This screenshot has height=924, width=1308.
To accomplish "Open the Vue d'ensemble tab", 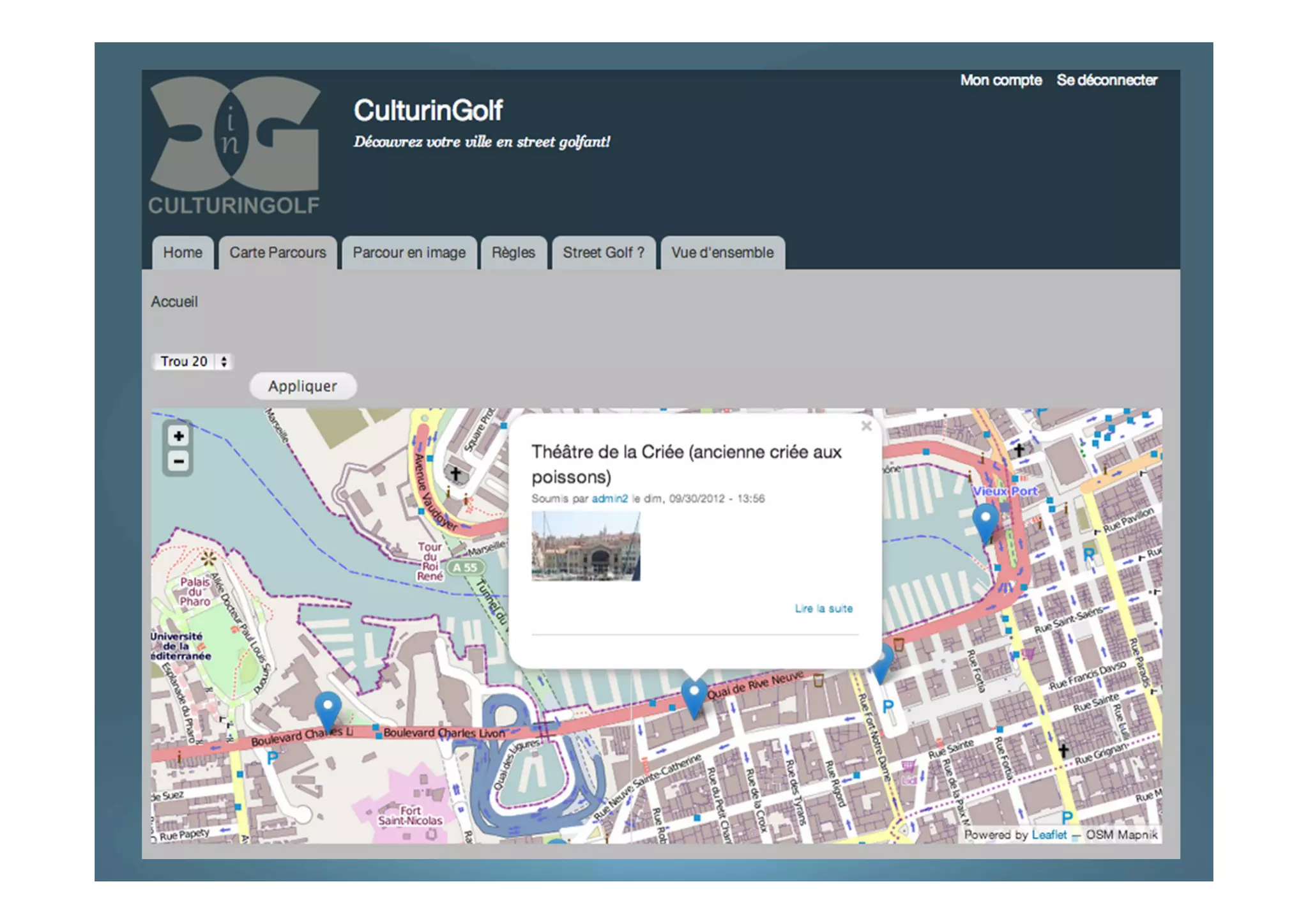I will coord(722,253).
